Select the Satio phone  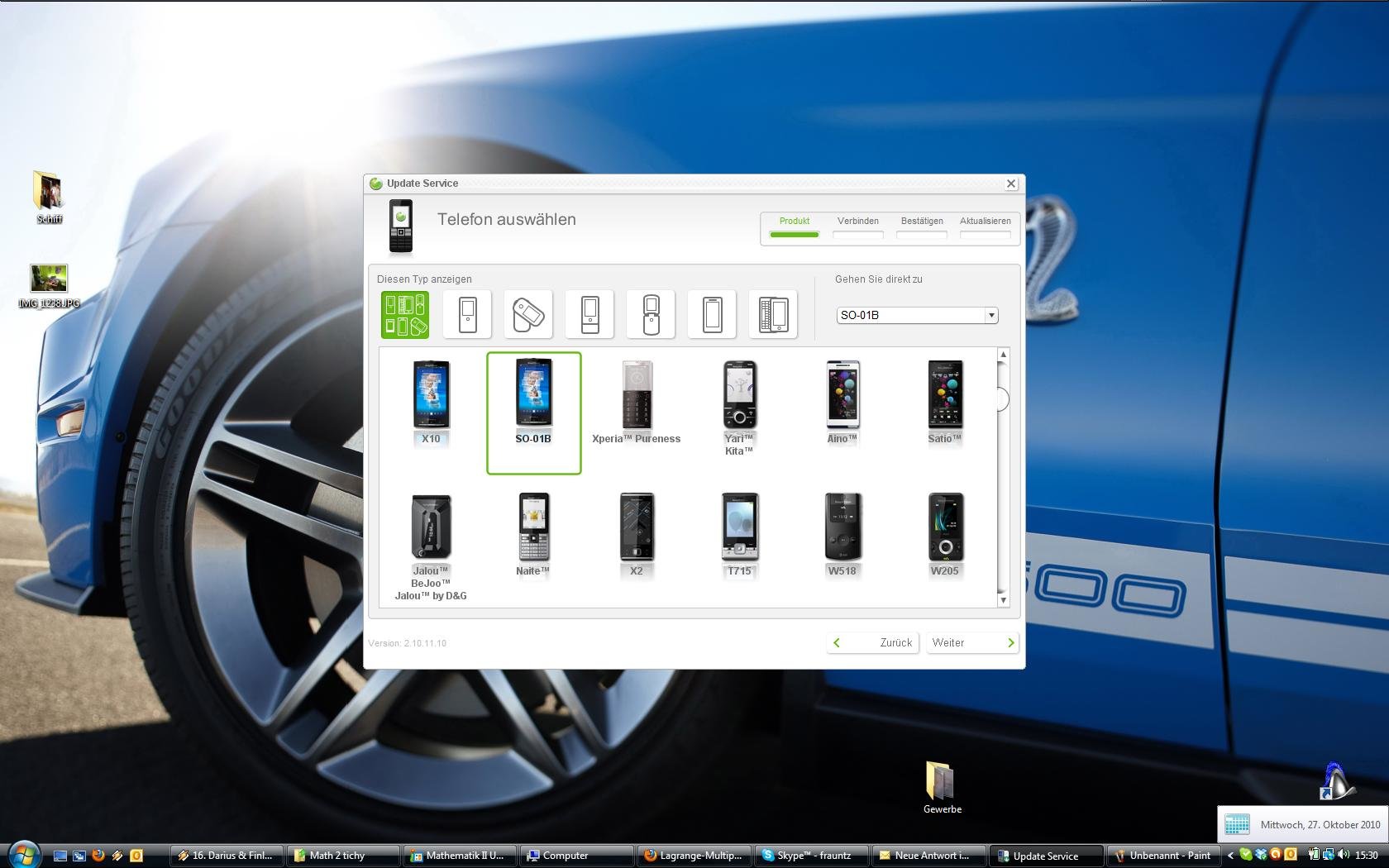[945, 403]
